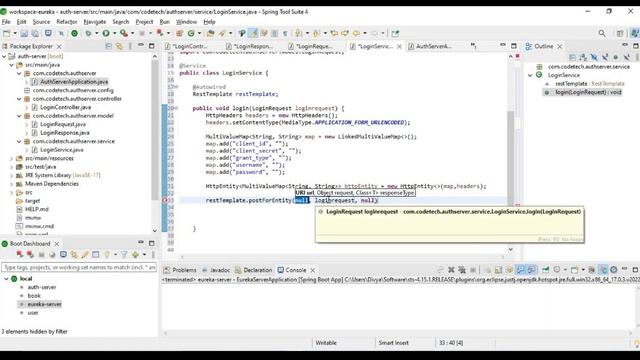The height and width of the screenshot is (360, 640).
Task: Toggle the filter funnel in Boot Dashboard
Action: tap(124, 255)
